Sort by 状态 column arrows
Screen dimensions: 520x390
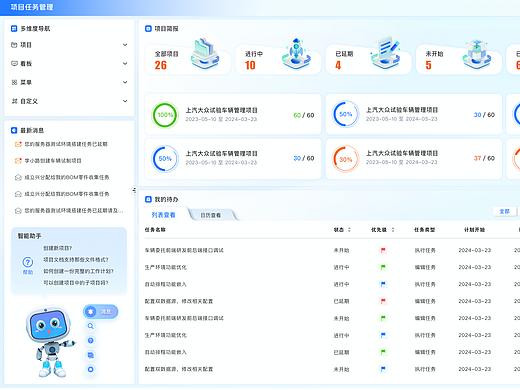[x=349, y=230]
